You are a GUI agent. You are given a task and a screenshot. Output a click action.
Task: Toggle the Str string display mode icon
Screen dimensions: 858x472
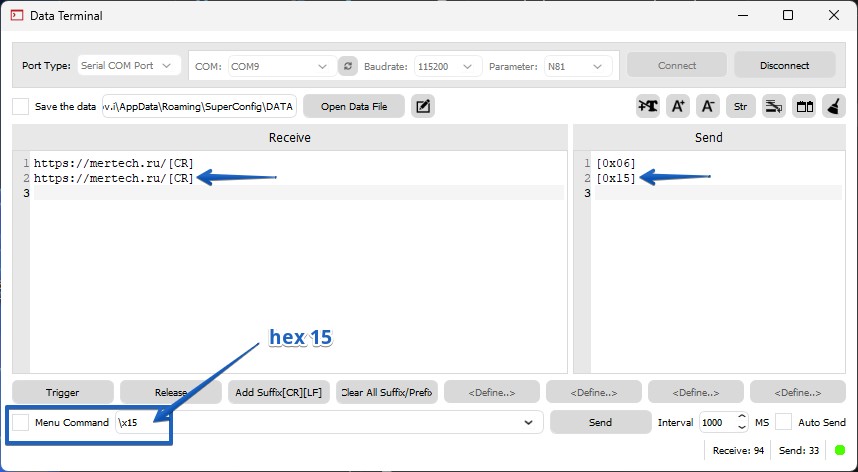pyautogui.click(x=740, y=106)
